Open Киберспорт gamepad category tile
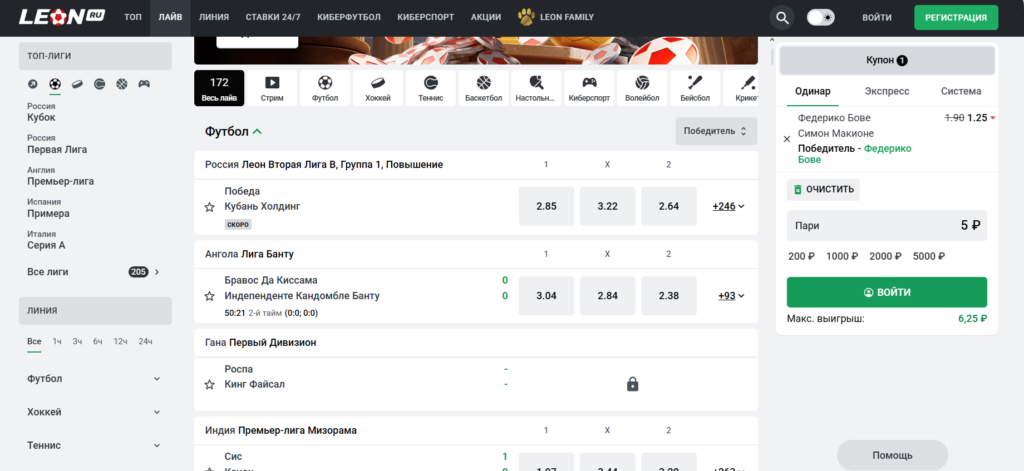The image size is (1024, 471). point(590,88)
